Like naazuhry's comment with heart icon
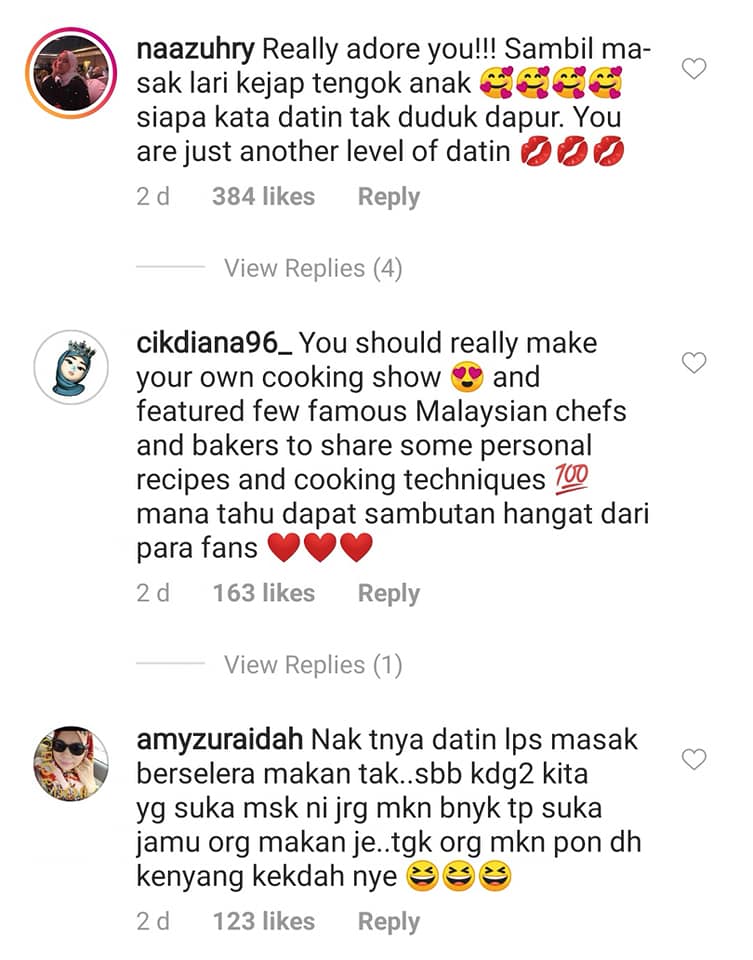753x960 pixels. 694,69
